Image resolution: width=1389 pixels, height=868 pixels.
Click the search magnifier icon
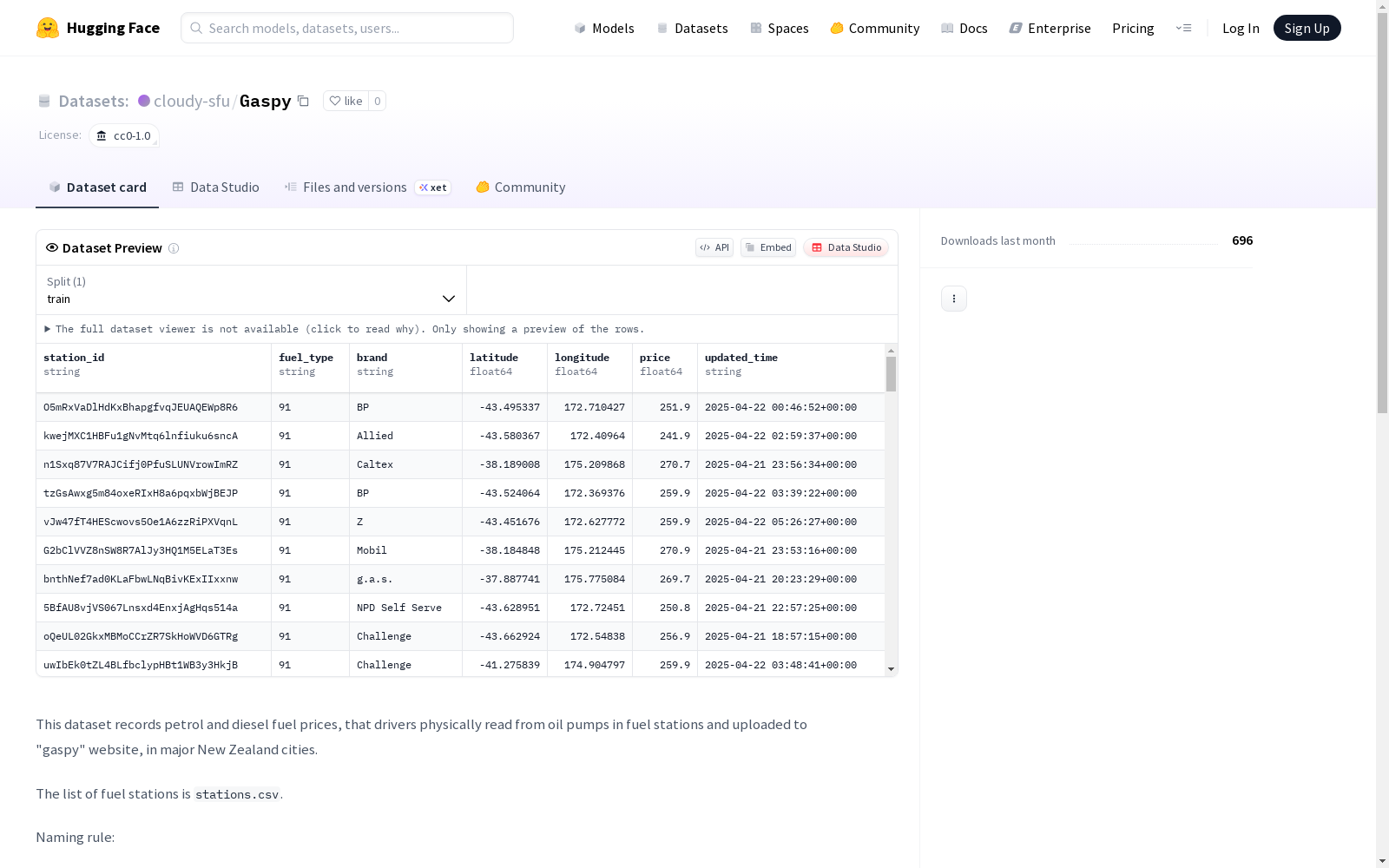click(x=196, y=28)
